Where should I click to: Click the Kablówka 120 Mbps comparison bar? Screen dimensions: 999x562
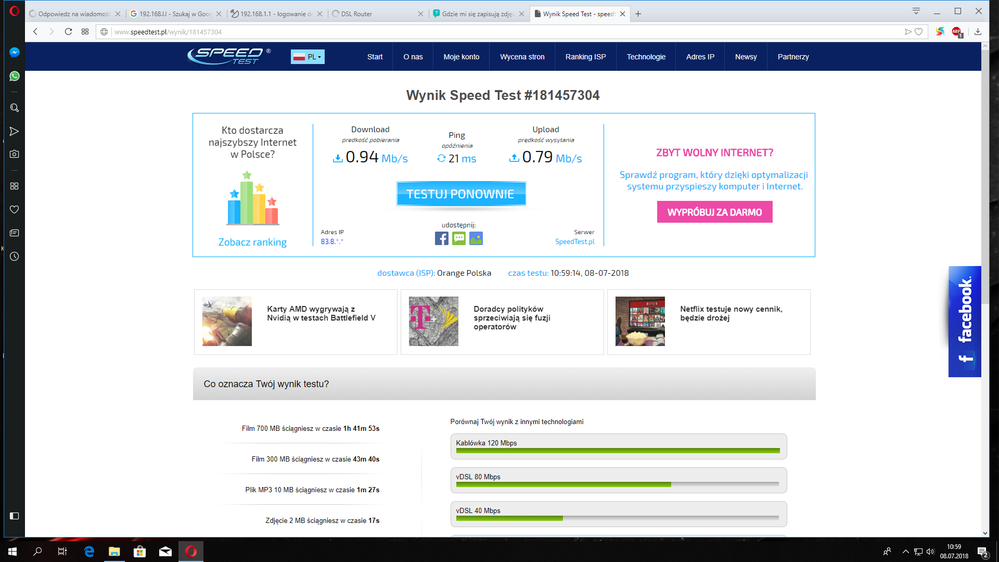pos(618,446)
